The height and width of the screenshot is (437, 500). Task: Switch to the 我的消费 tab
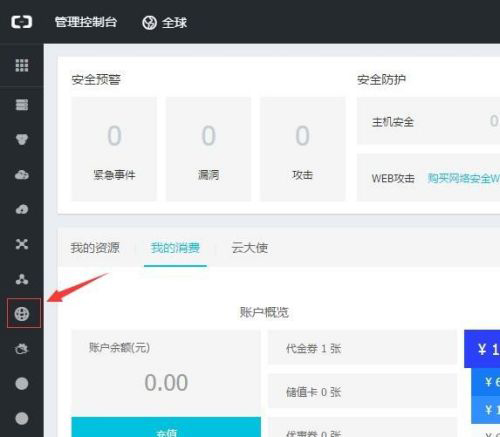[x=175, y=248]
